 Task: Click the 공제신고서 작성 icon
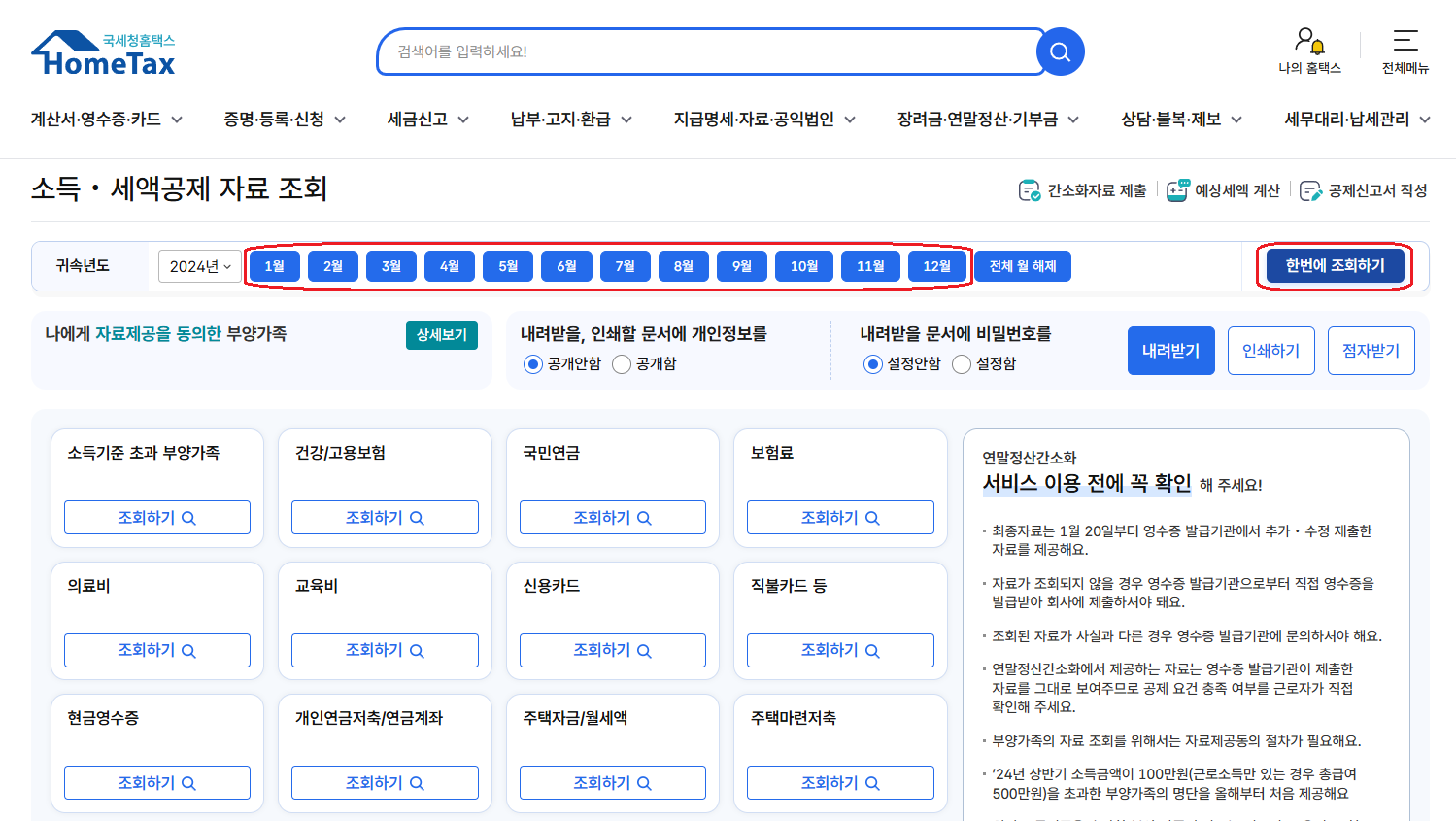(x=1310, y=190)
